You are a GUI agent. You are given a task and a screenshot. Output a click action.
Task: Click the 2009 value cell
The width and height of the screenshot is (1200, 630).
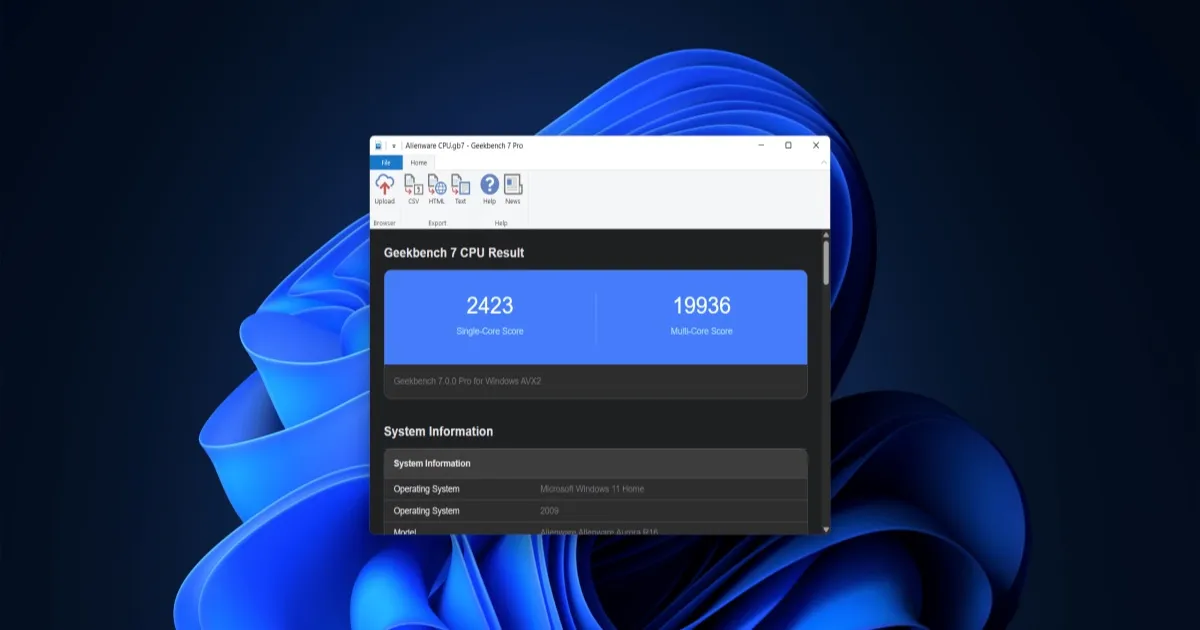pyautogui.click(x=550, y=511)
